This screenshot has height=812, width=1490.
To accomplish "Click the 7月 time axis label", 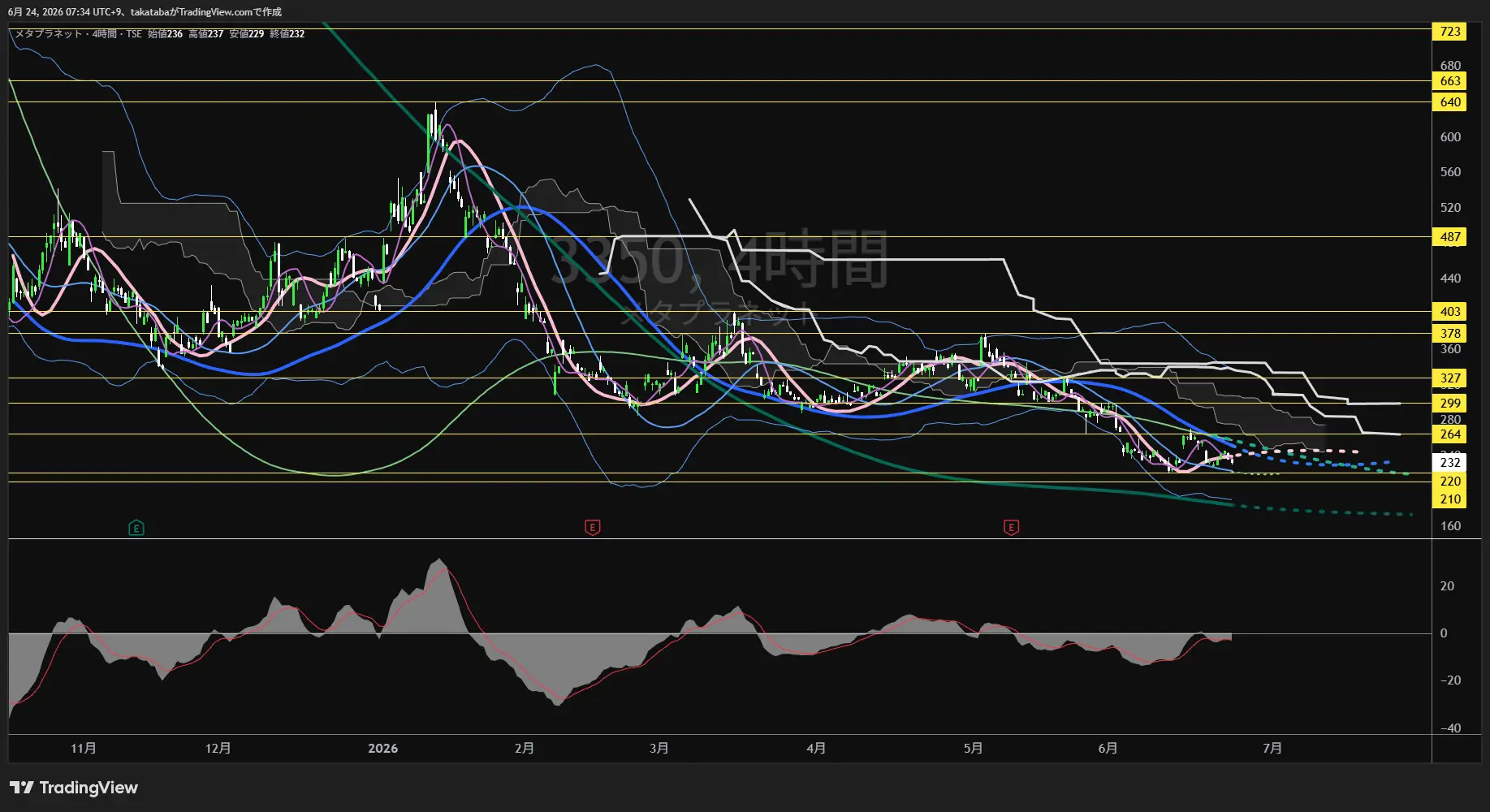I will click(x=1273, y=749).
